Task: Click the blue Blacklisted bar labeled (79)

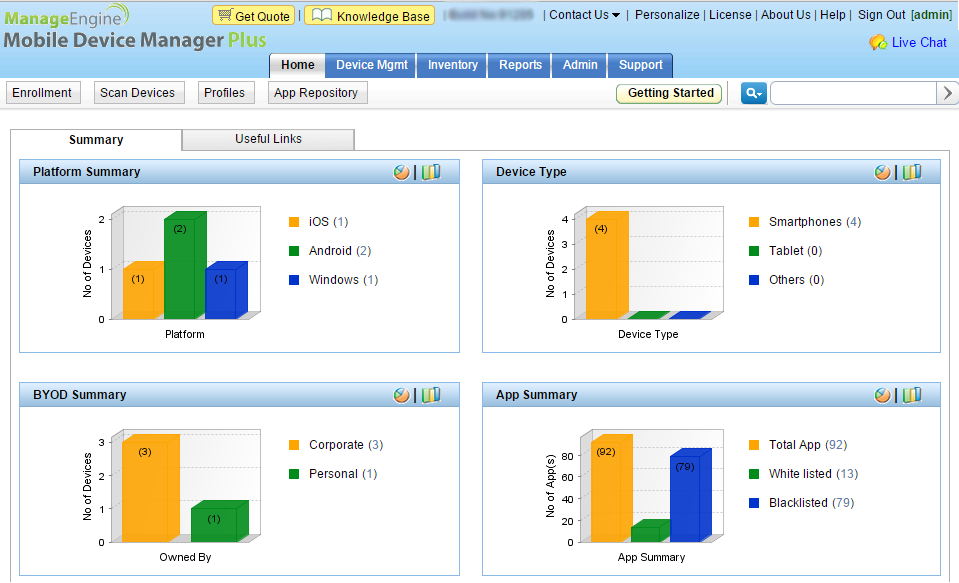Action: (691, 496)
